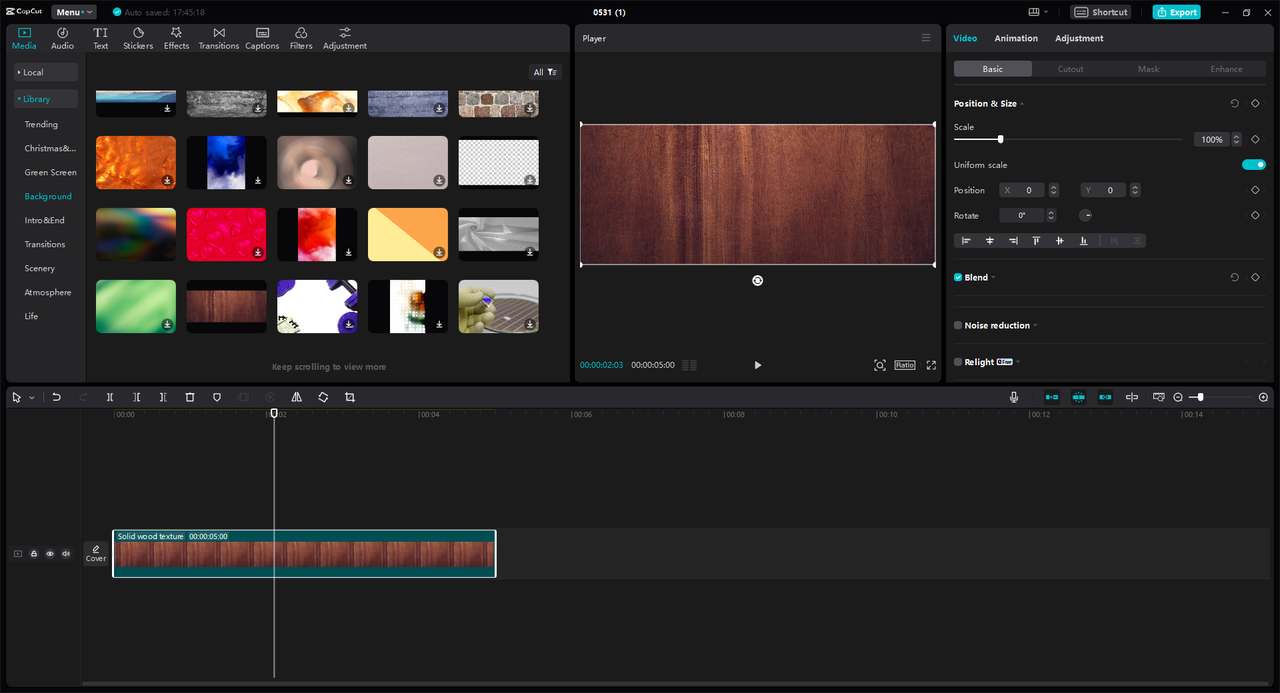Hide the video track with the eye icon

click(x=50, y=553)
